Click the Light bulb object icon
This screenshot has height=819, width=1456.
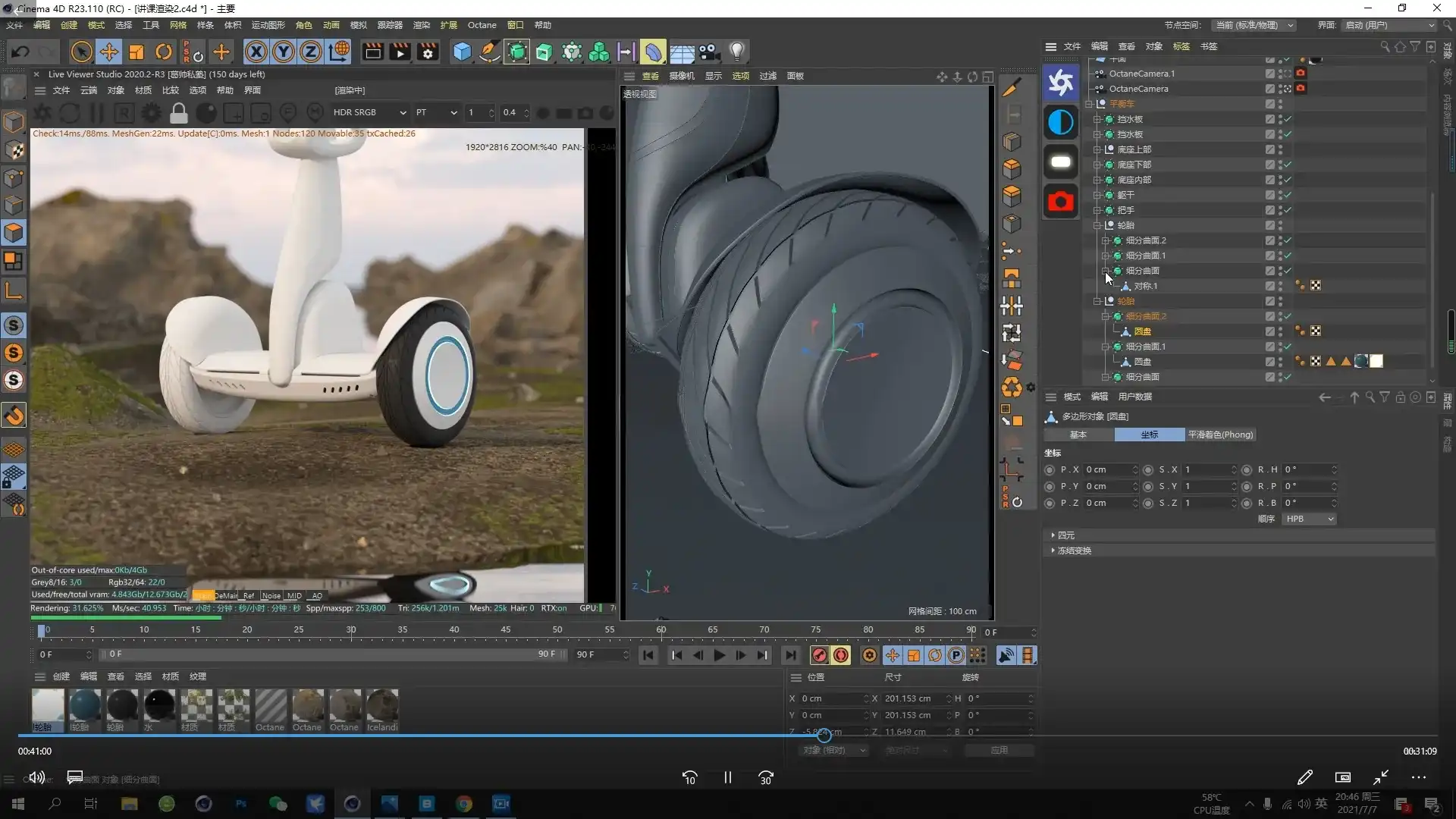click(x=736, y=52)
